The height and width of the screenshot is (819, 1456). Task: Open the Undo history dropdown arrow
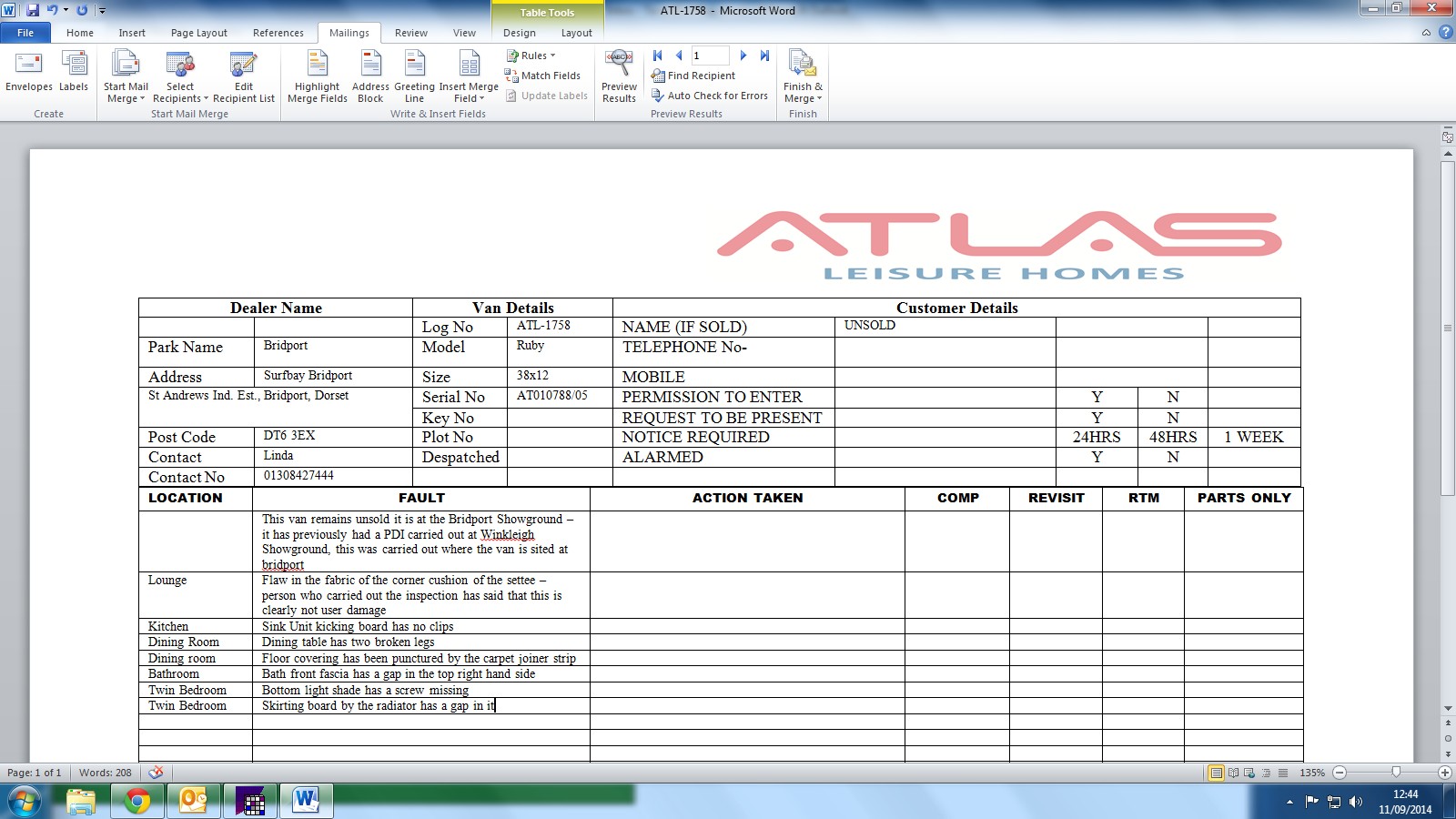point(66,10)
